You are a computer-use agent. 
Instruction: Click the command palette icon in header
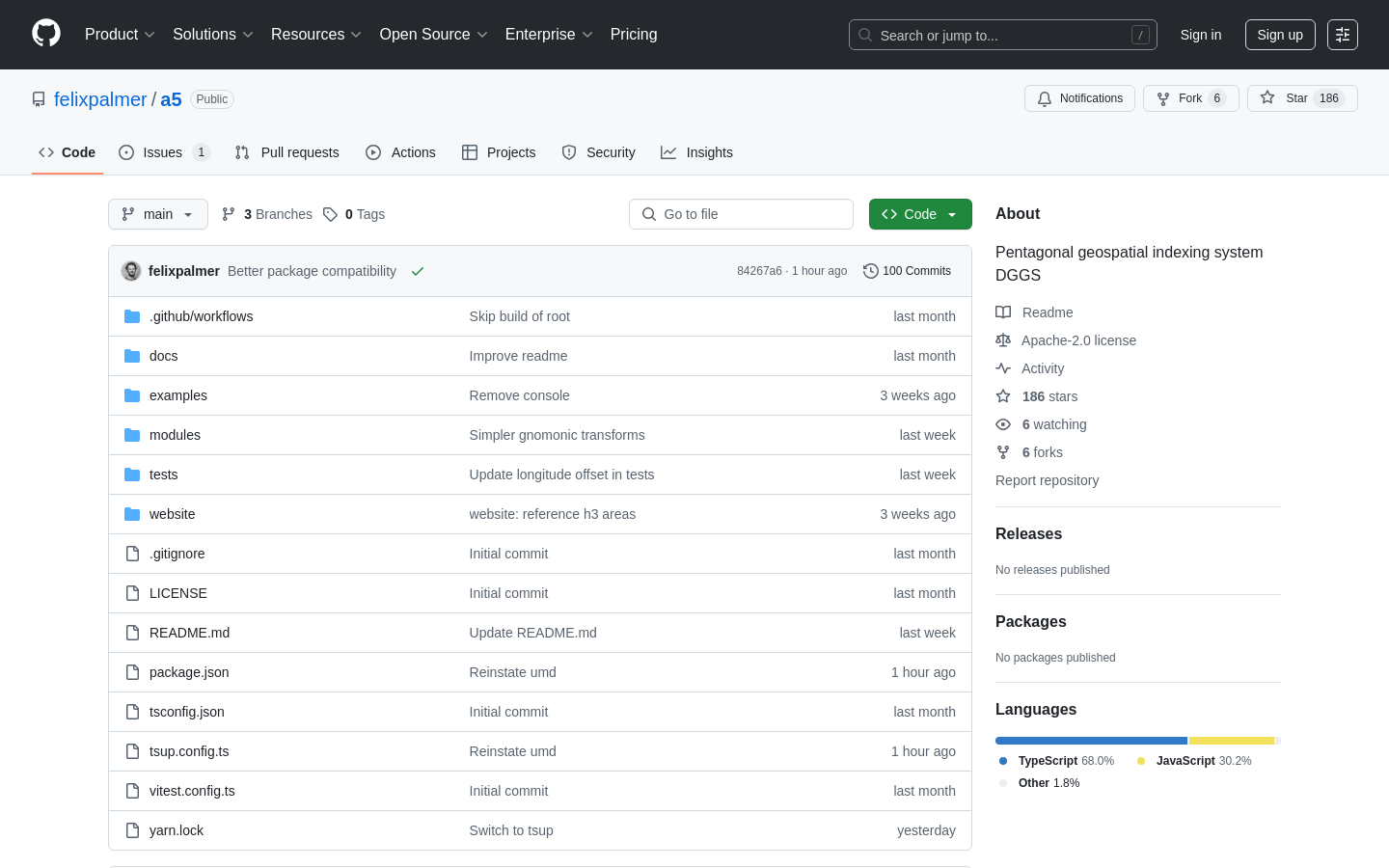click(1343, 35)
